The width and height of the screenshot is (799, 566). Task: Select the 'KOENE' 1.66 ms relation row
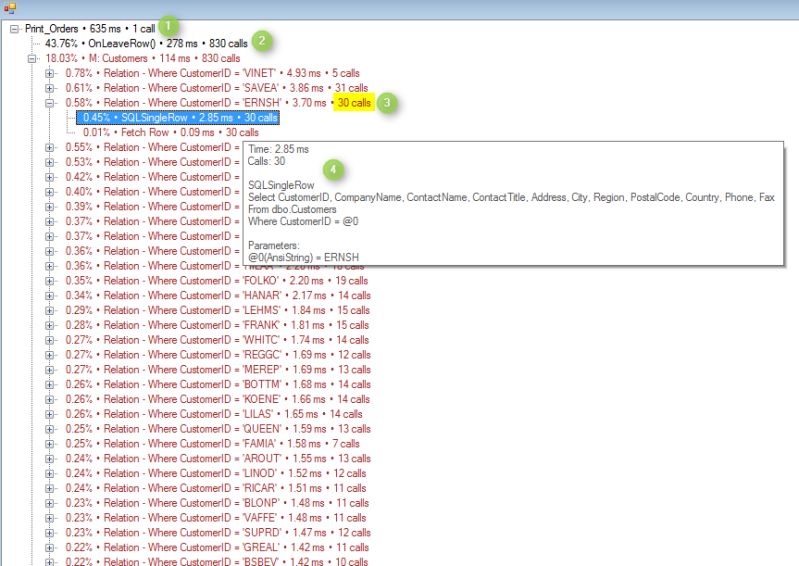[218, 399]
